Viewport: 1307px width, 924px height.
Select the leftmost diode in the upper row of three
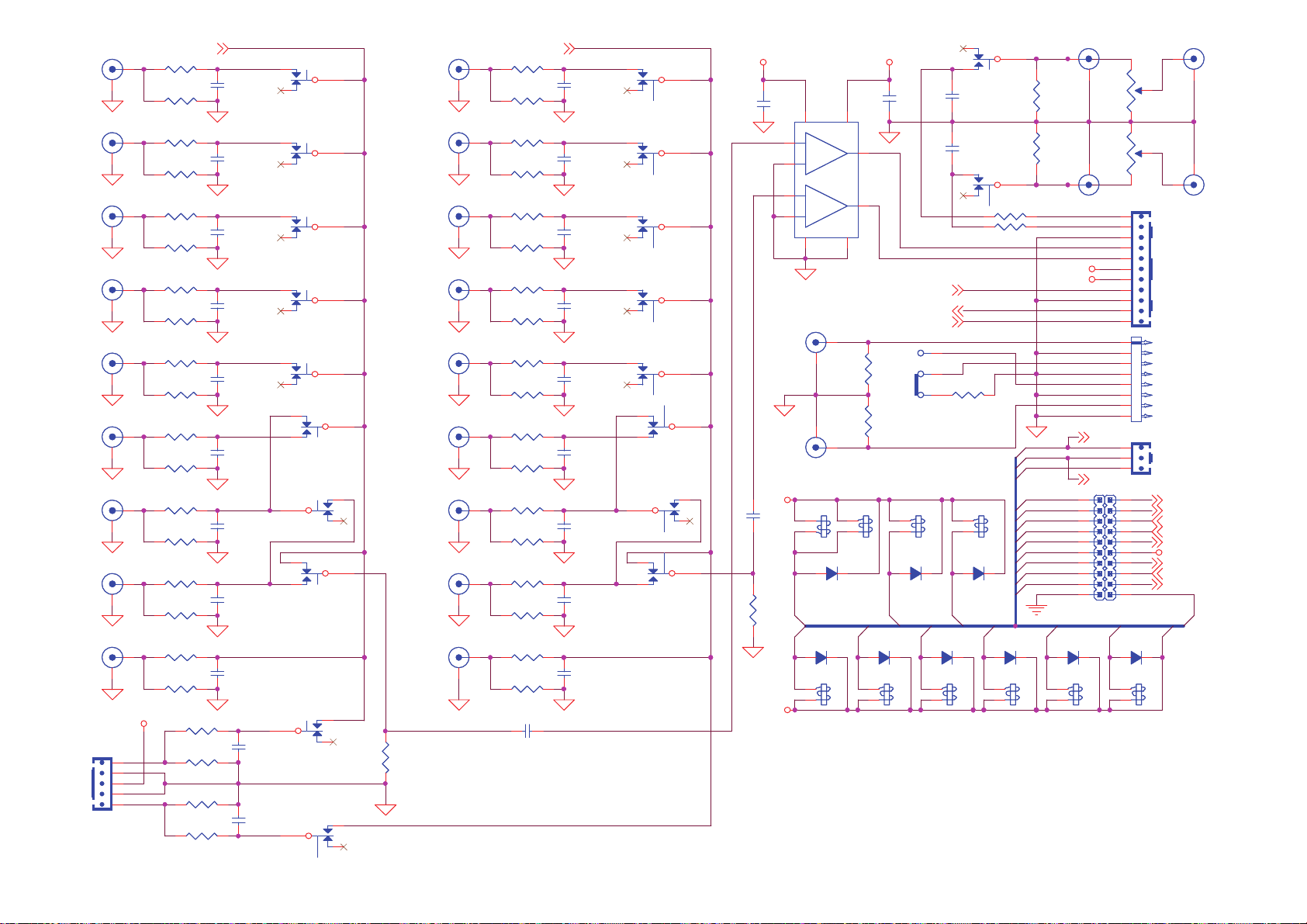(832, 573)
